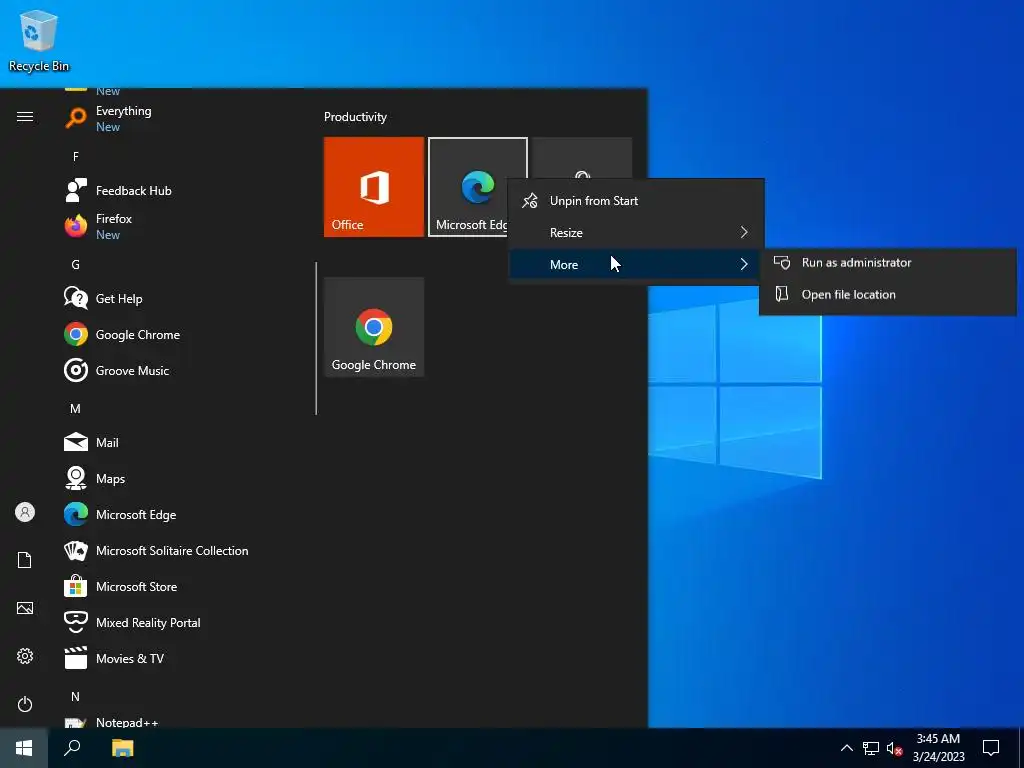This screenshot has width=1024, height=768.
Task: Click the muted volume tray icon
Action: pos(894,748)
